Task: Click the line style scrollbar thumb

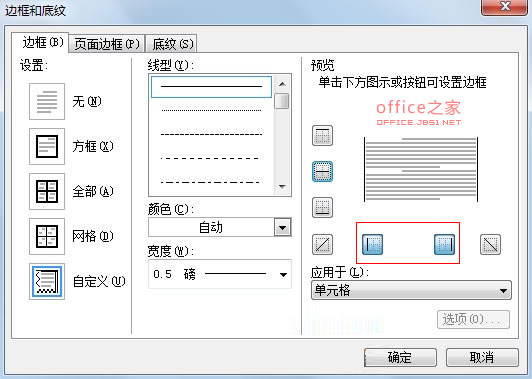Action: pos(282,101)
